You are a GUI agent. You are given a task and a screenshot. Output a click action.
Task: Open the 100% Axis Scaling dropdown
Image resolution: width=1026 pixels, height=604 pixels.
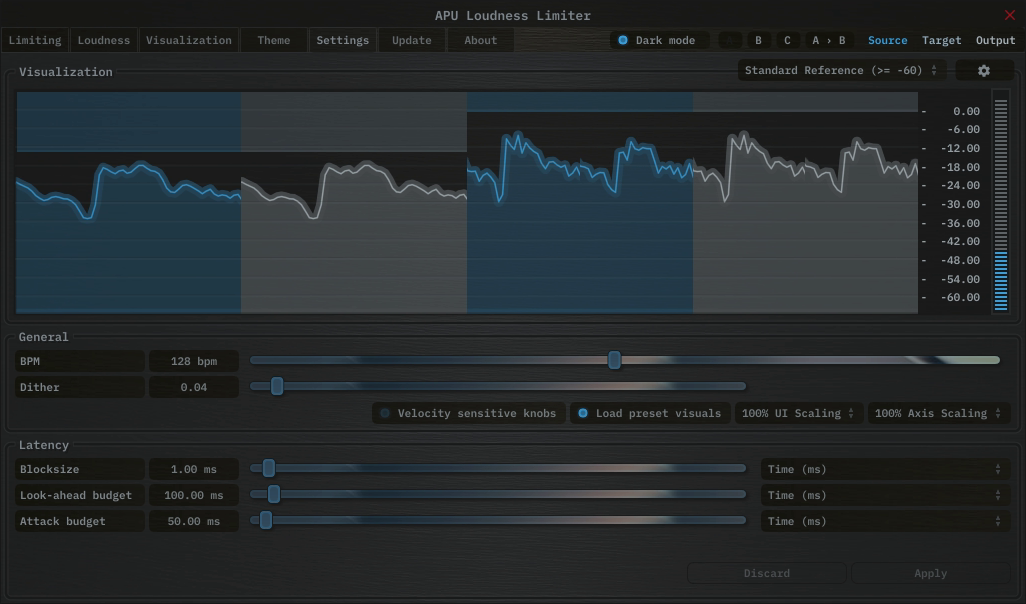tap(937, 413)
